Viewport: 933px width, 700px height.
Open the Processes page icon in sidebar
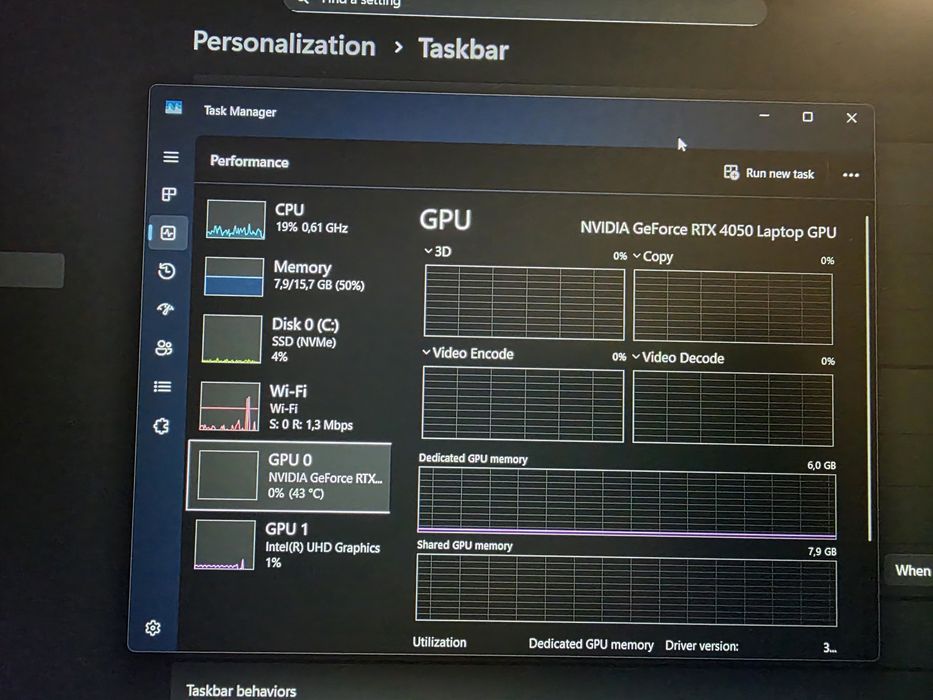click(169, 194)
